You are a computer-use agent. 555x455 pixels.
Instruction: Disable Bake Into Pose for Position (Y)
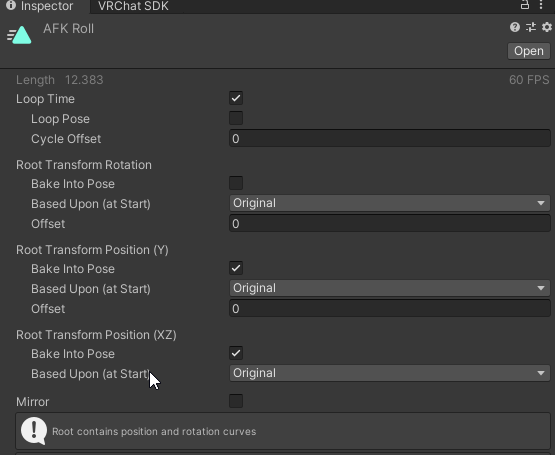pyautogui.click(x=236, y=268)
